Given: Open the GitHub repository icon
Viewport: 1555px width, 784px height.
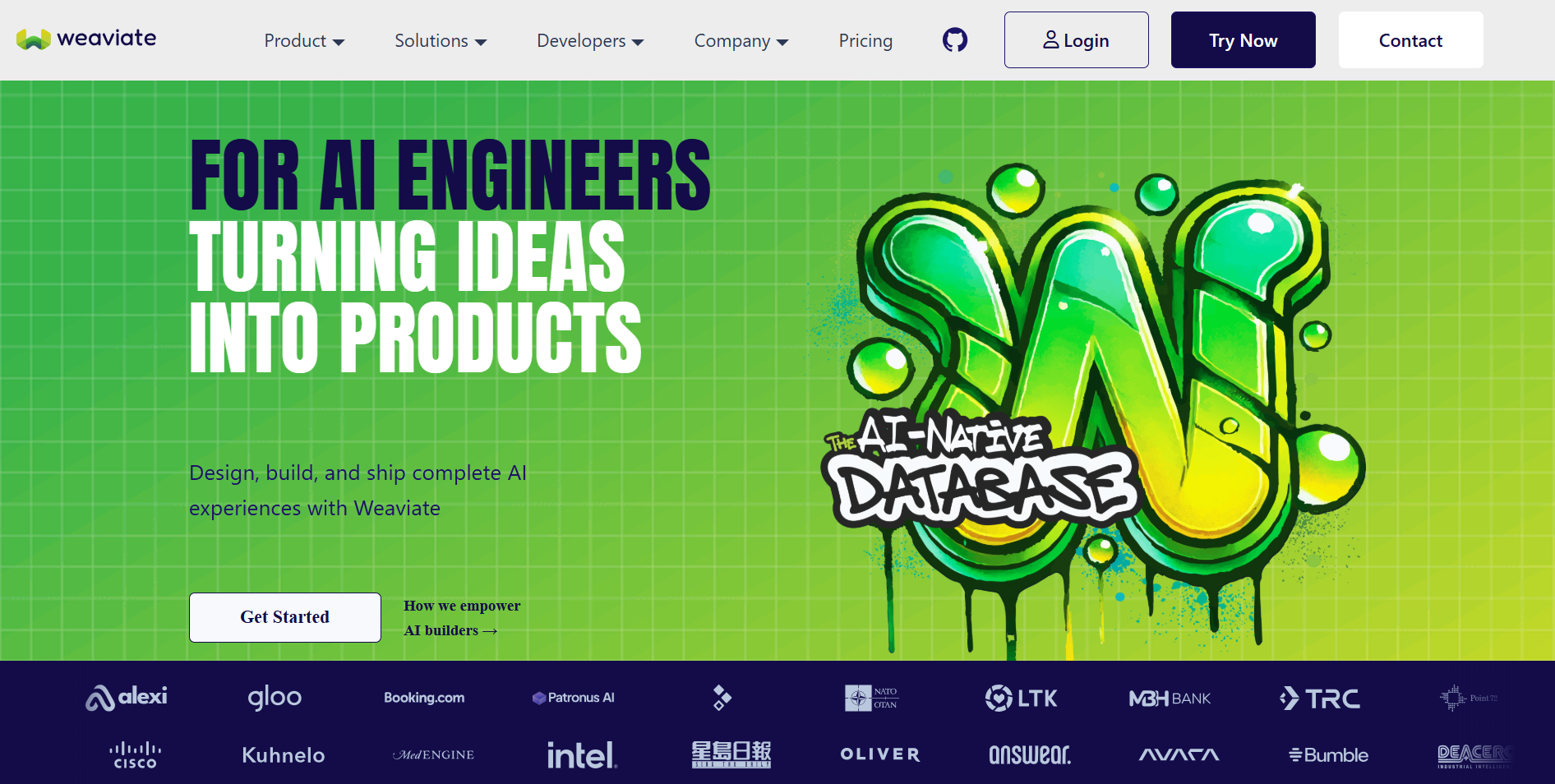Looking at the screenshot, I should 954,39.
